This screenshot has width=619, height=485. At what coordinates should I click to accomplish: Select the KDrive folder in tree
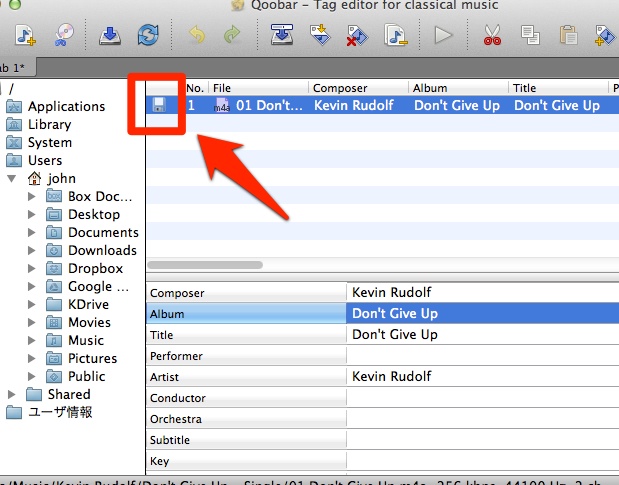pyautogui.click(x=88, y=304)
